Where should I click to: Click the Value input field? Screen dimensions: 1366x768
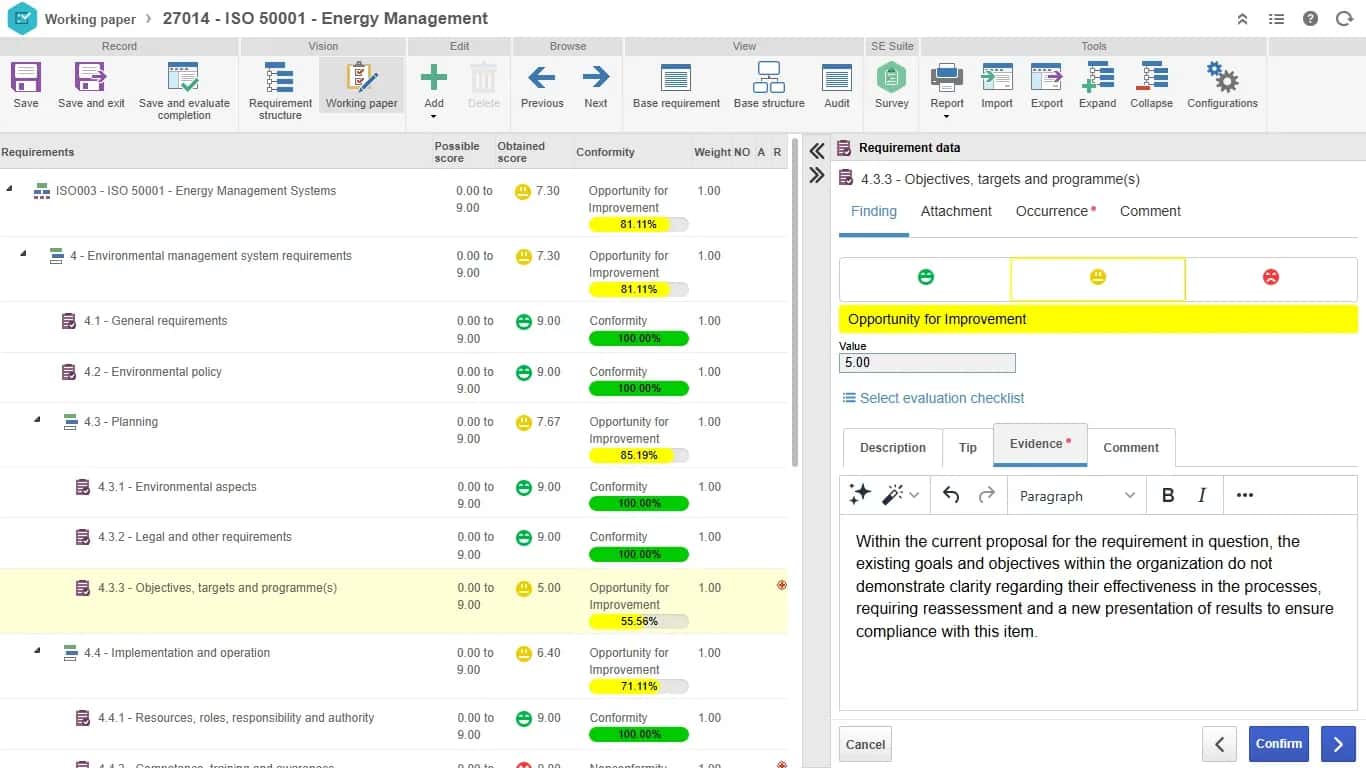click(927, 363)
